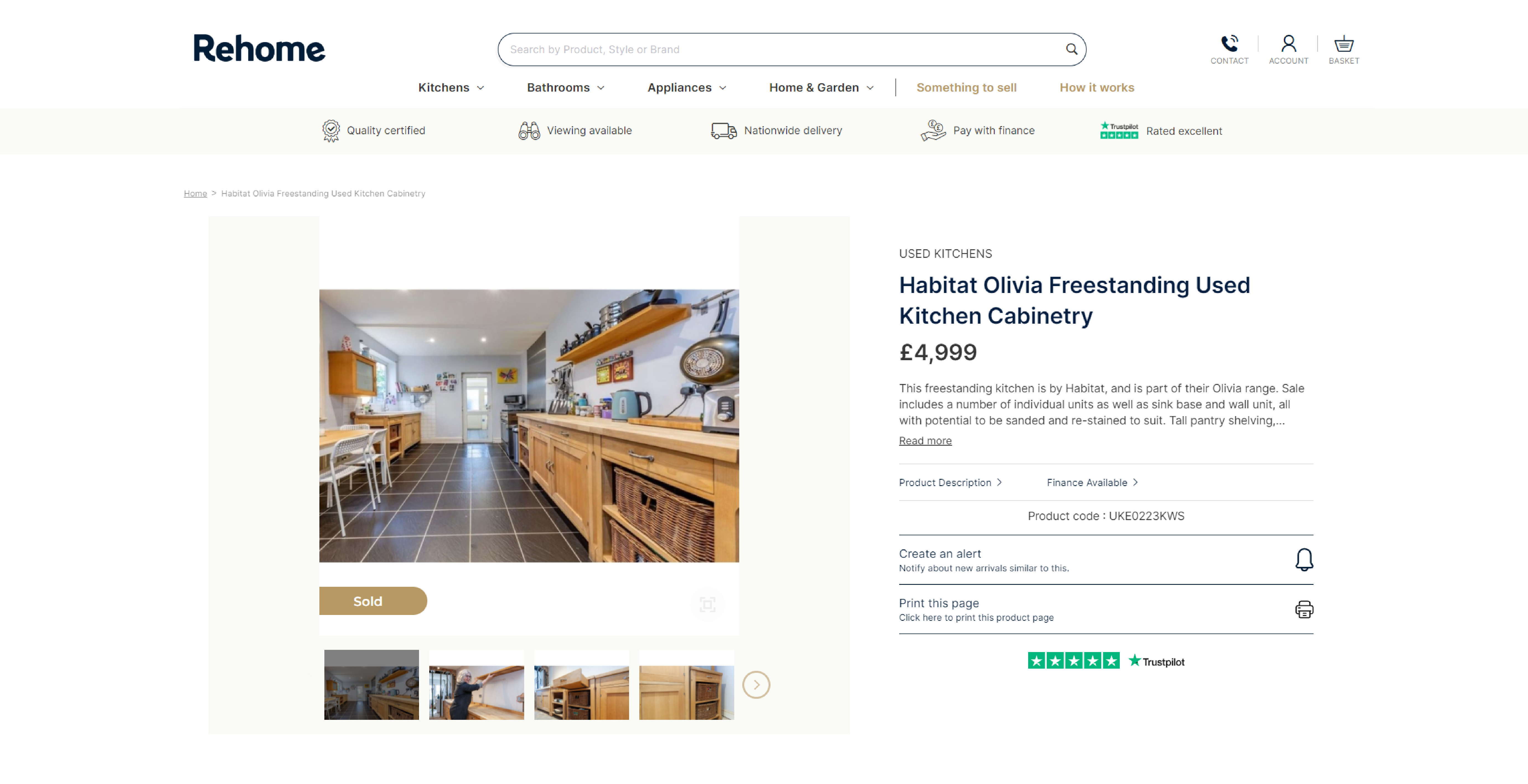Click the fullscreen image expand icon
This screenshot has height=784, width=1528.
(707, 604)
